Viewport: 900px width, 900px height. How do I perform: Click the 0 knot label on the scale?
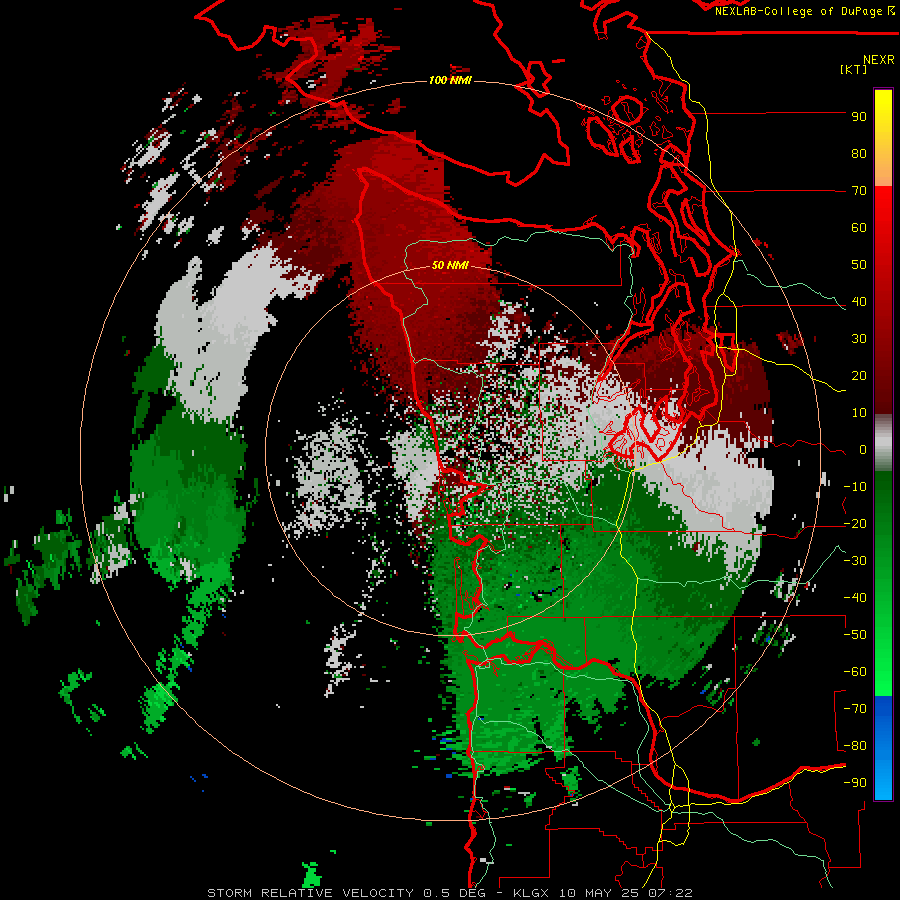click(863, 450)
